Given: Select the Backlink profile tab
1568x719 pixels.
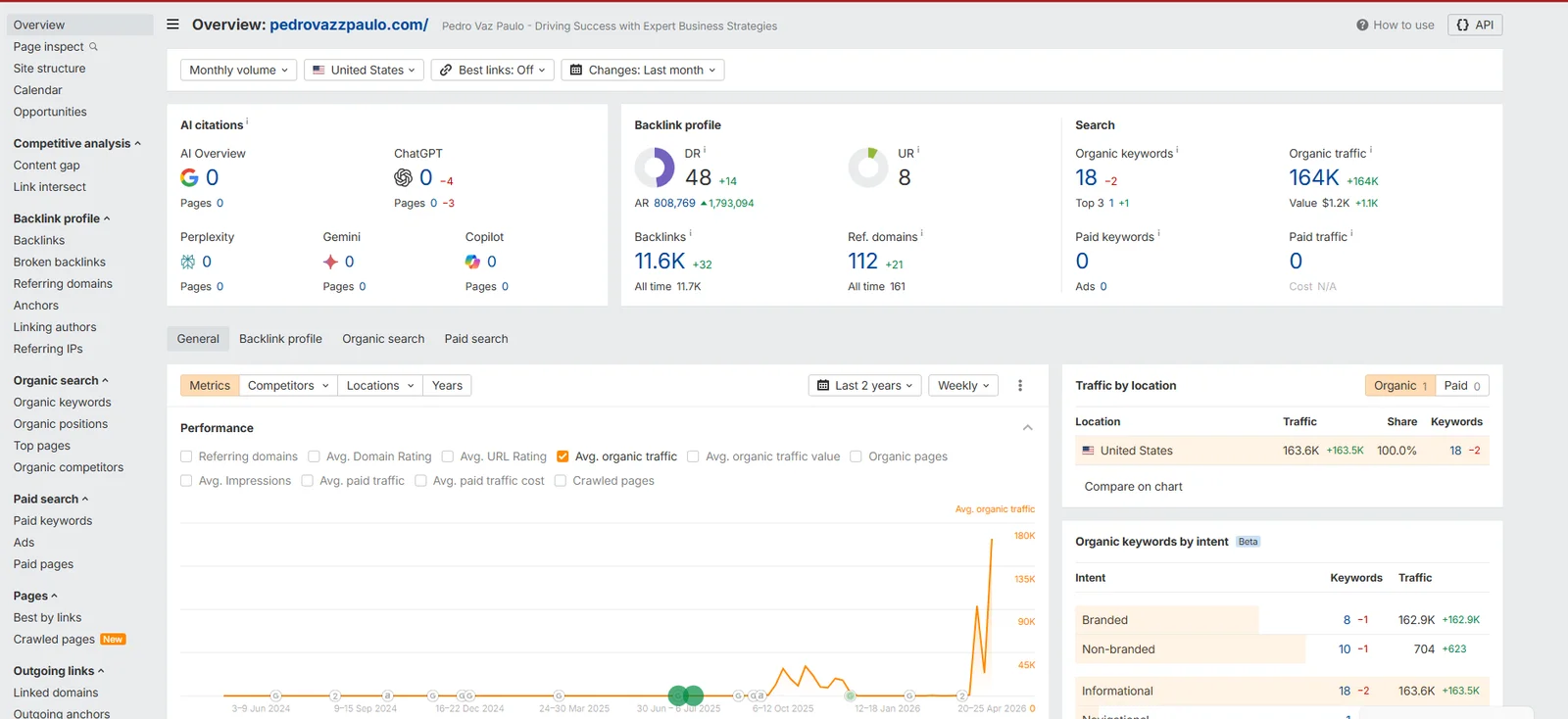Looking at the screenshot, I should [280, 339].
